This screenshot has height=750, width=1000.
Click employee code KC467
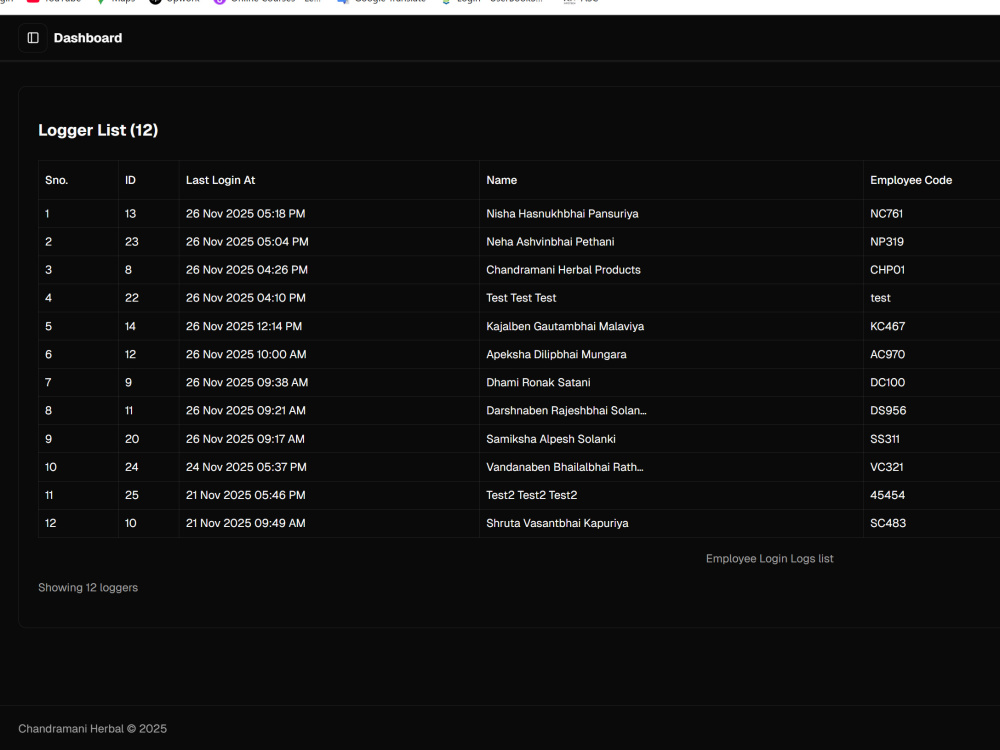(x=887, y=327)
